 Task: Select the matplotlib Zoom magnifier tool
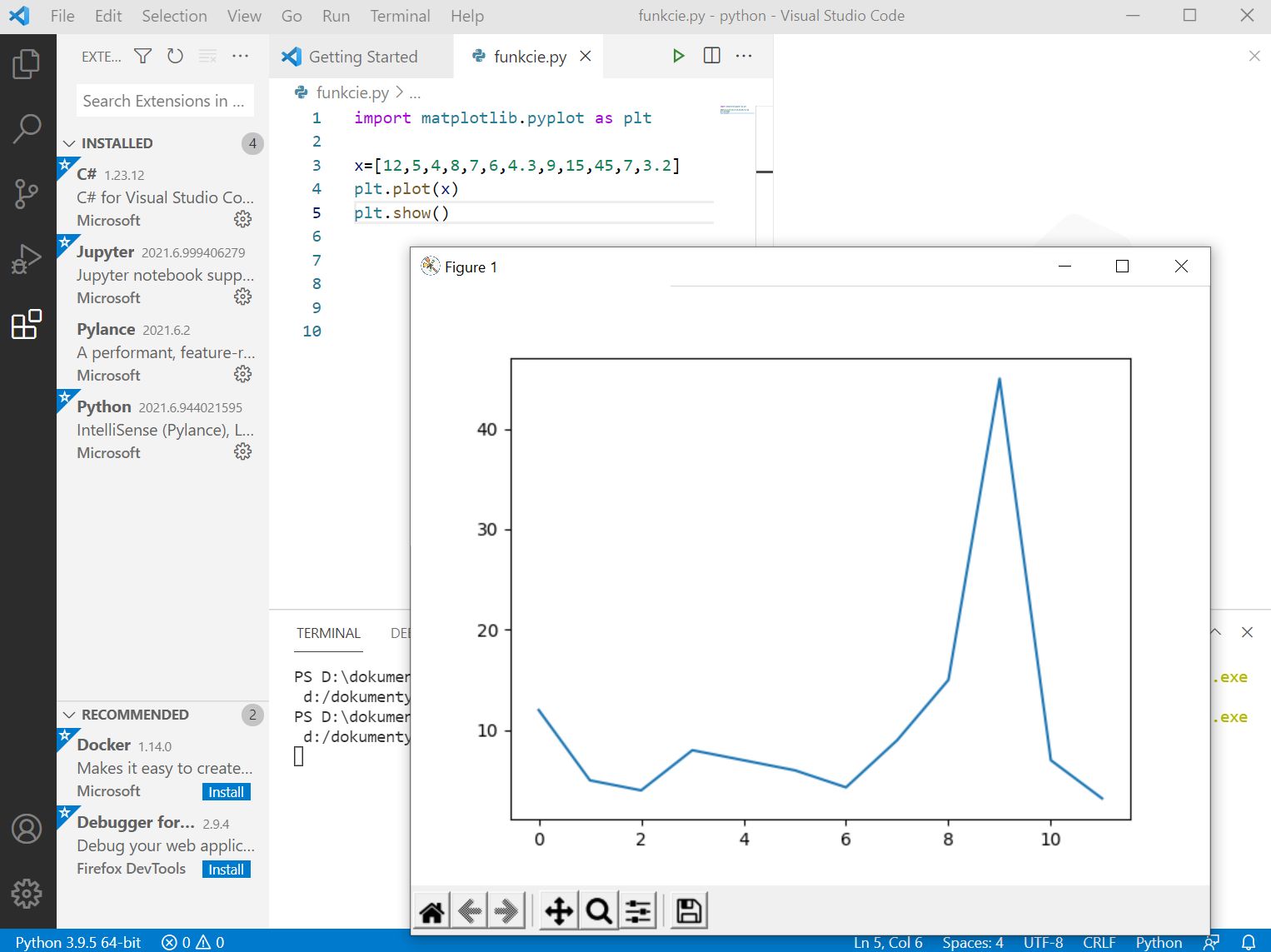click(x=599, y=911)
